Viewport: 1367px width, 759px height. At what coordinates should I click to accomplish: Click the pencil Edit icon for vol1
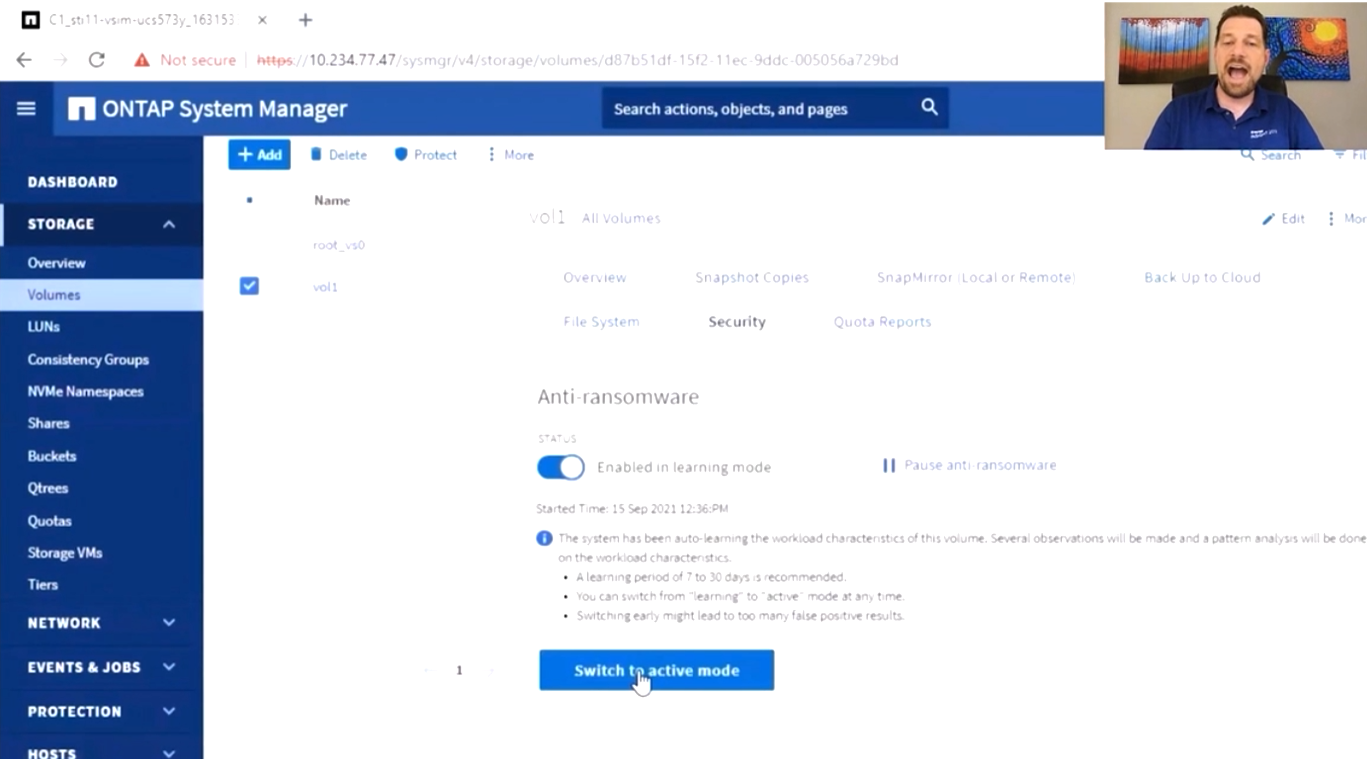[x=1269, y=218]
